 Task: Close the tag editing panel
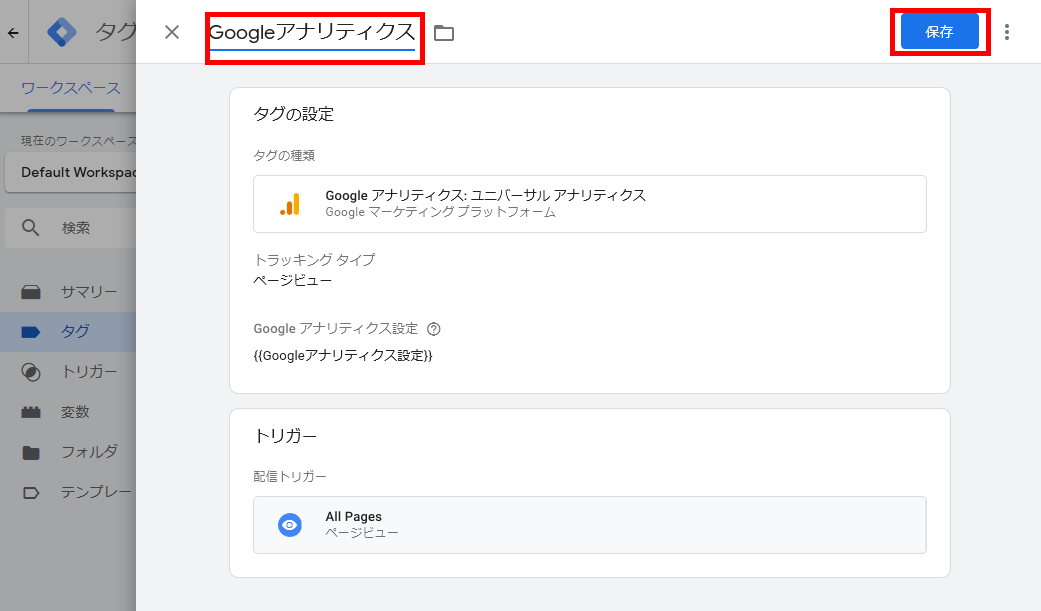(x=172, y=32)
